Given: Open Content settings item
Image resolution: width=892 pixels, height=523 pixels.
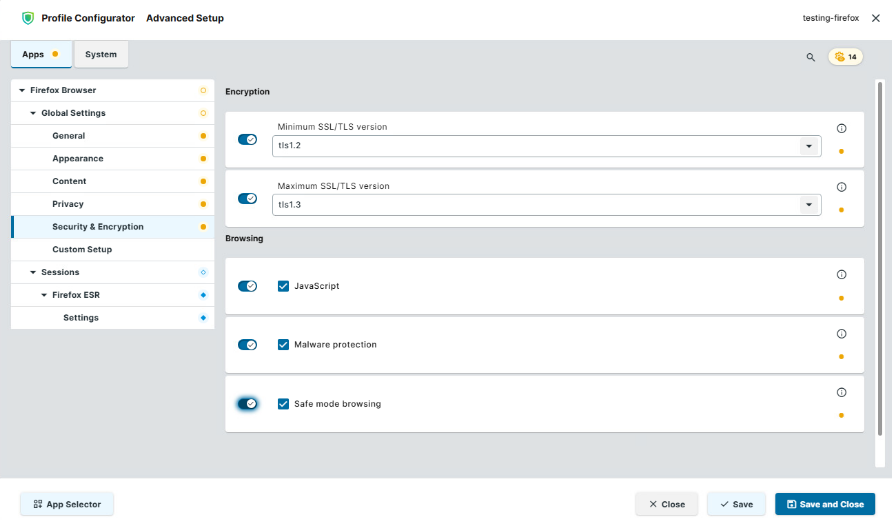Looking at the screenshot, I should coord(113,182).
